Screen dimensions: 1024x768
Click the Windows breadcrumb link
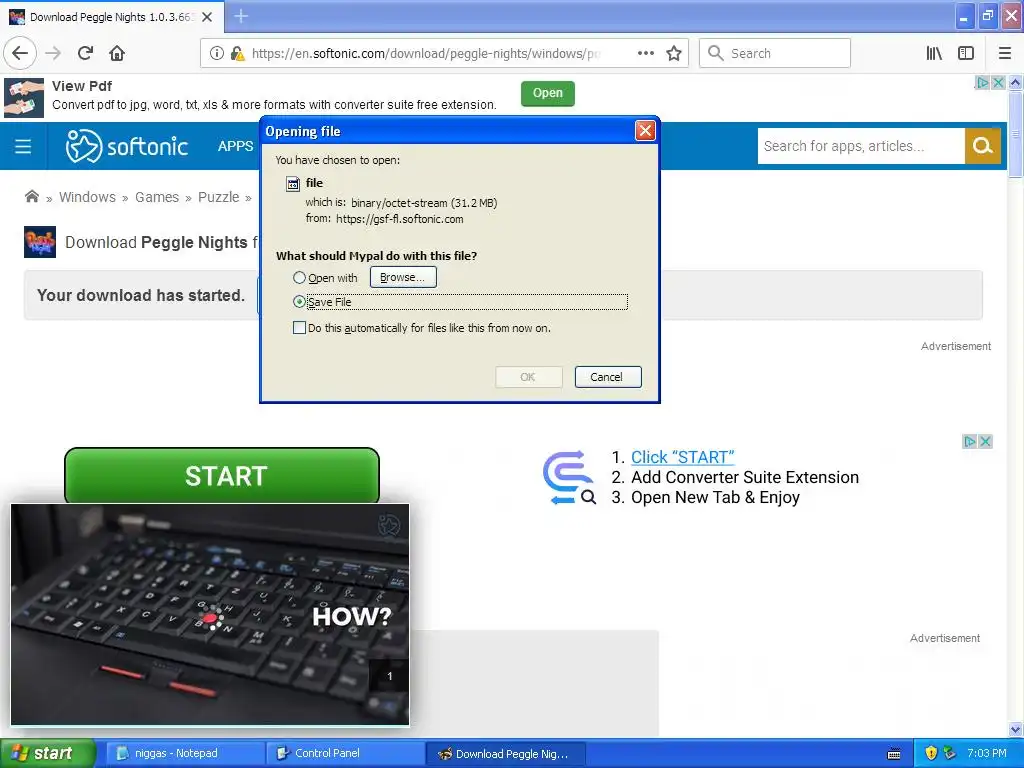88,197
